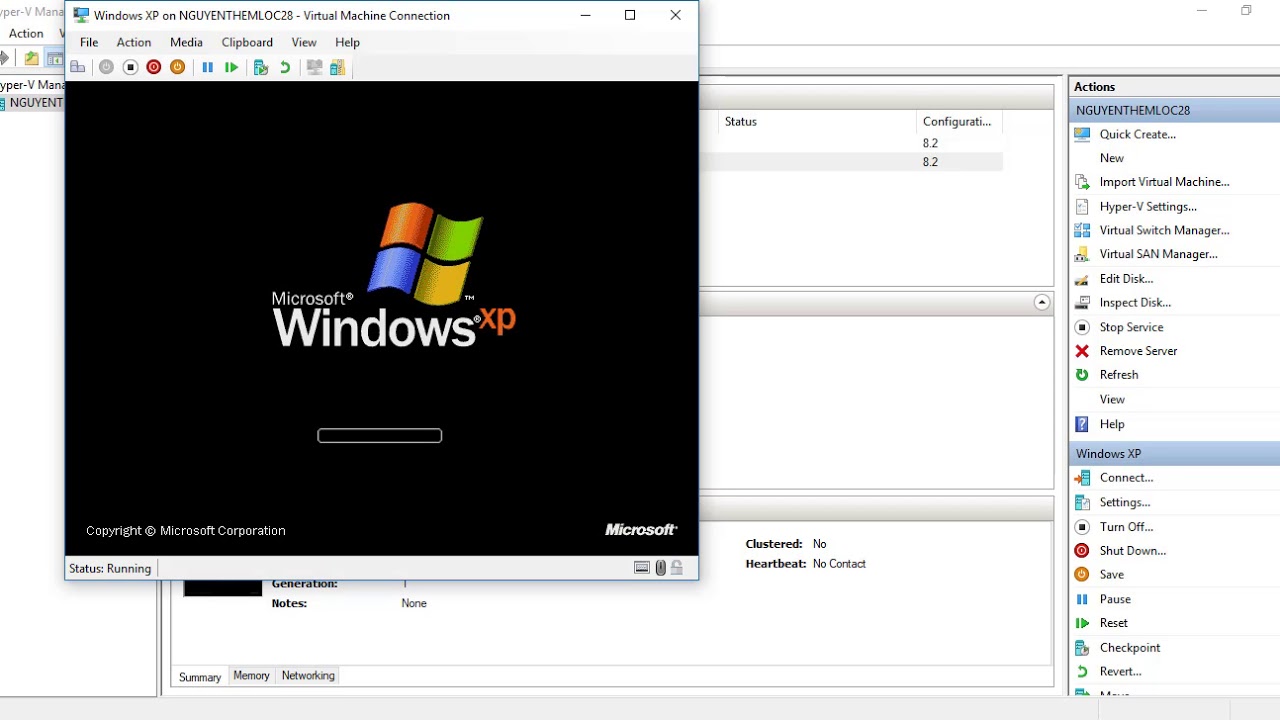Collapse the Windows XP actions section header
The width and height of the screenshot is (1280, 720).
click(x=1174, y=453)
